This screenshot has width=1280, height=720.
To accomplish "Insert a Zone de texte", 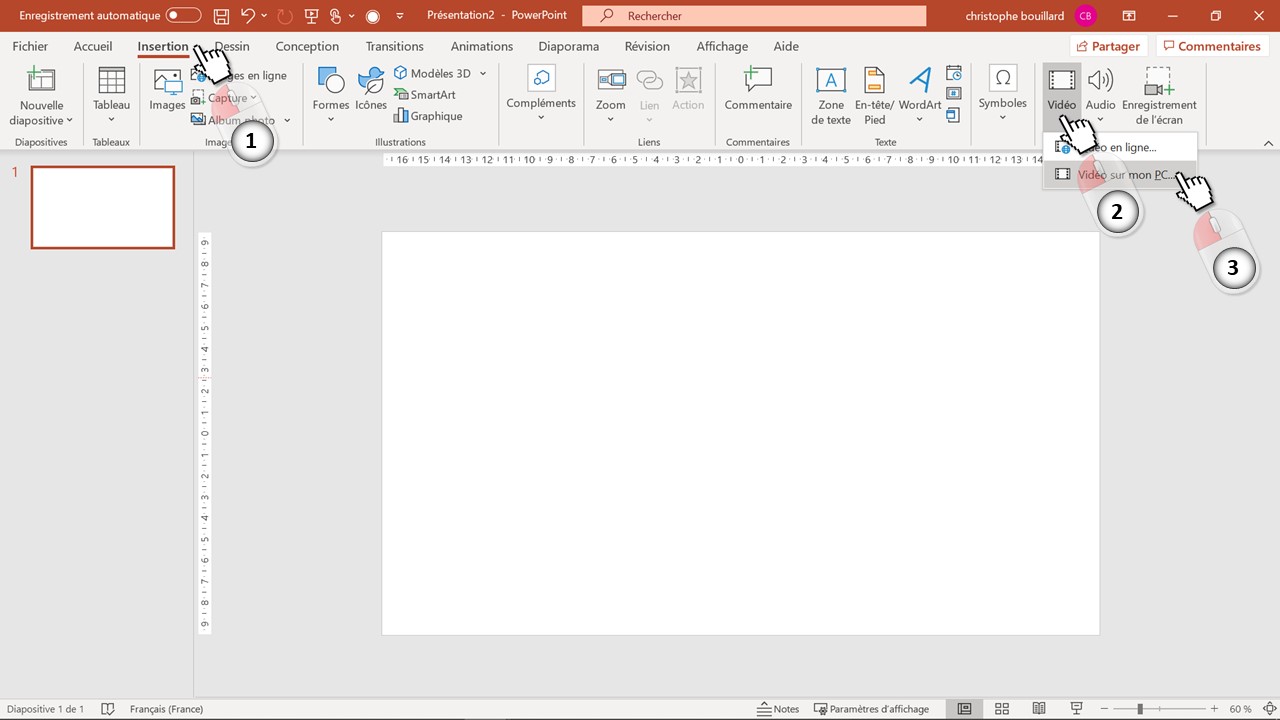I will coord(831,96).
